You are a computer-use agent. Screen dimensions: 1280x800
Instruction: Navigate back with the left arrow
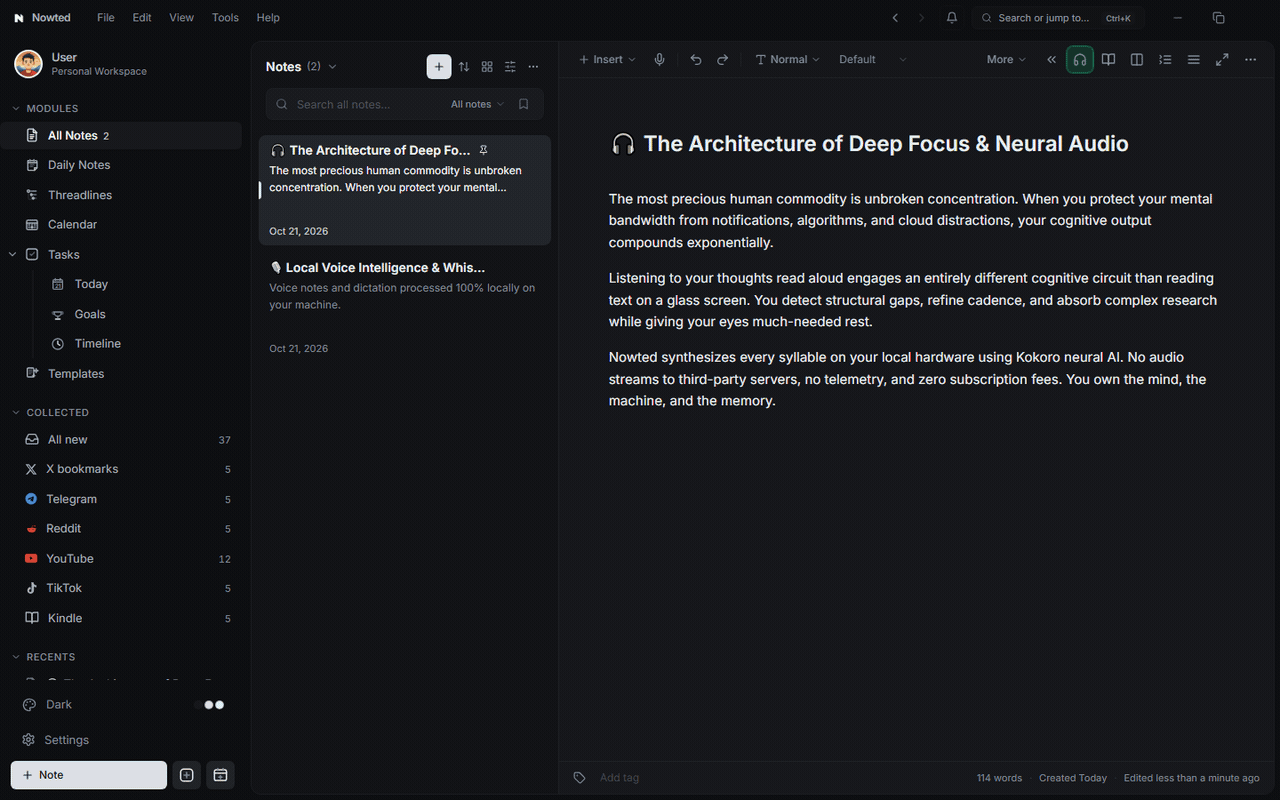pyautogui.click(x=895, y=18)
